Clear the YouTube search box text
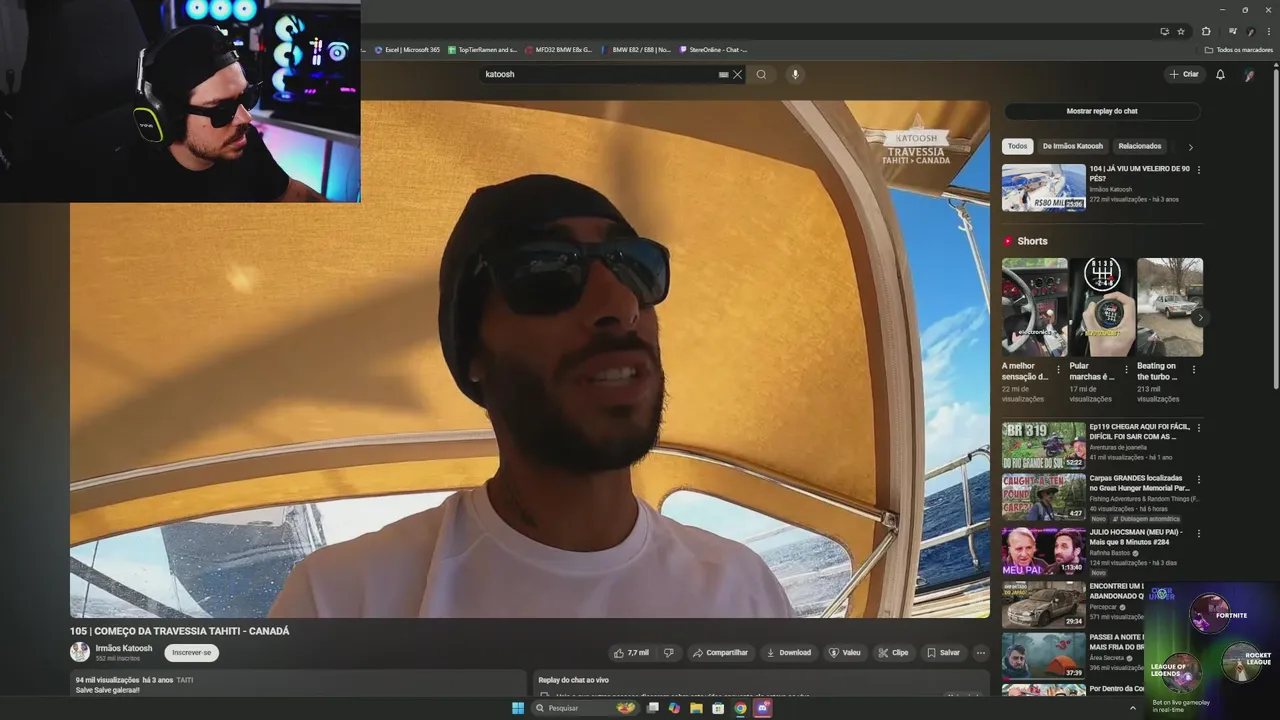 tap(737, 74)
